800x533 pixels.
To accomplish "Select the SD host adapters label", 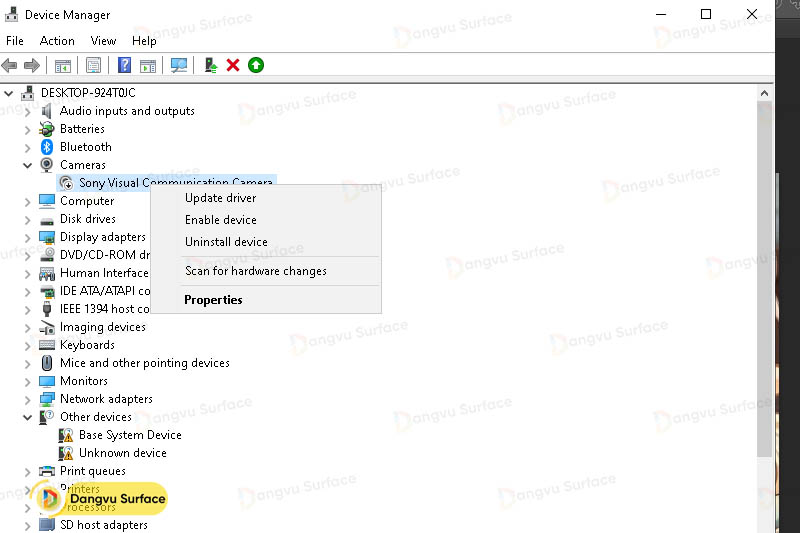I will 104,525.
